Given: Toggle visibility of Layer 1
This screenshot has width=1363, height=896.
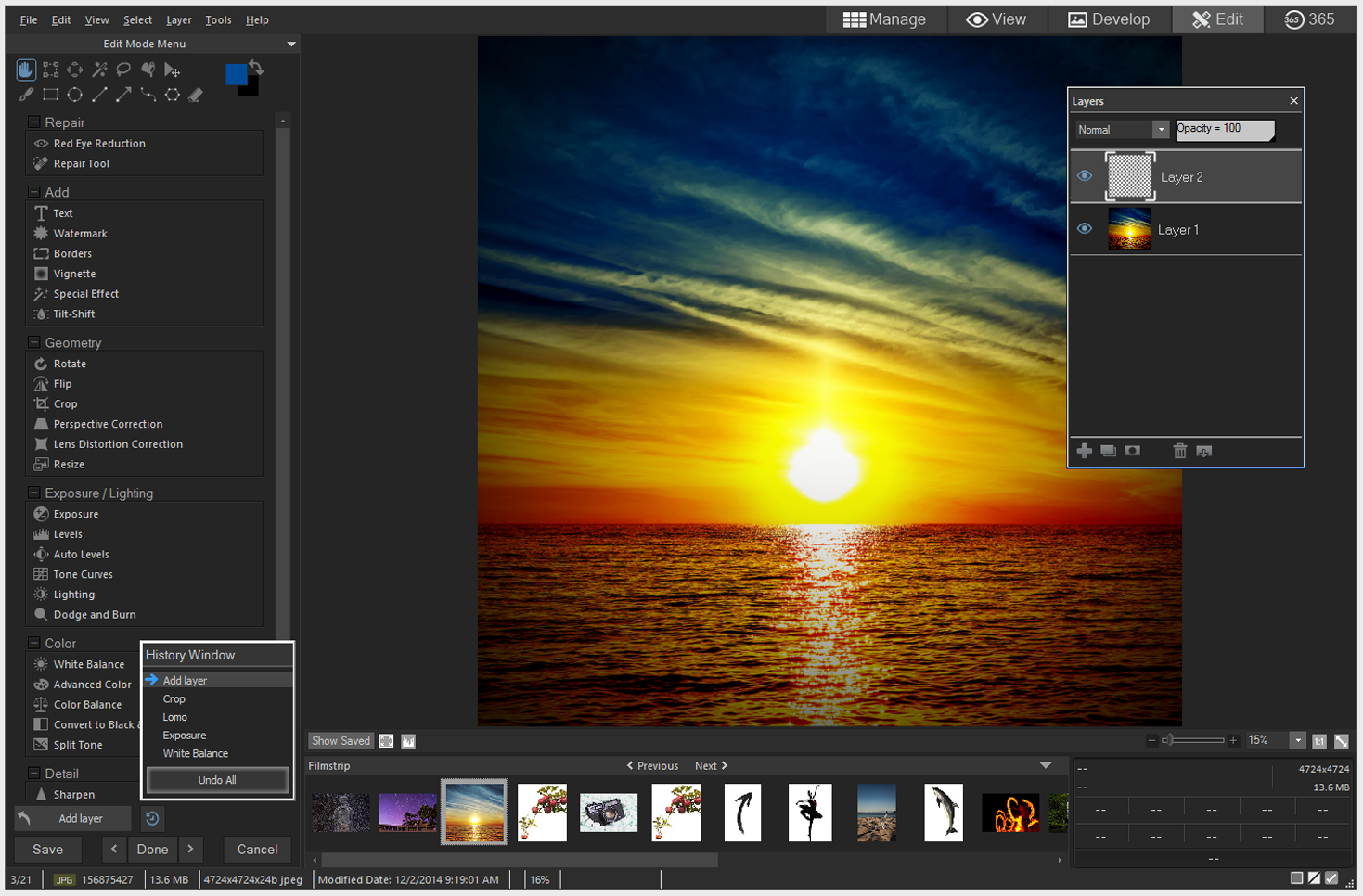Looking at the screenshot, I should tap(1084, 229).
